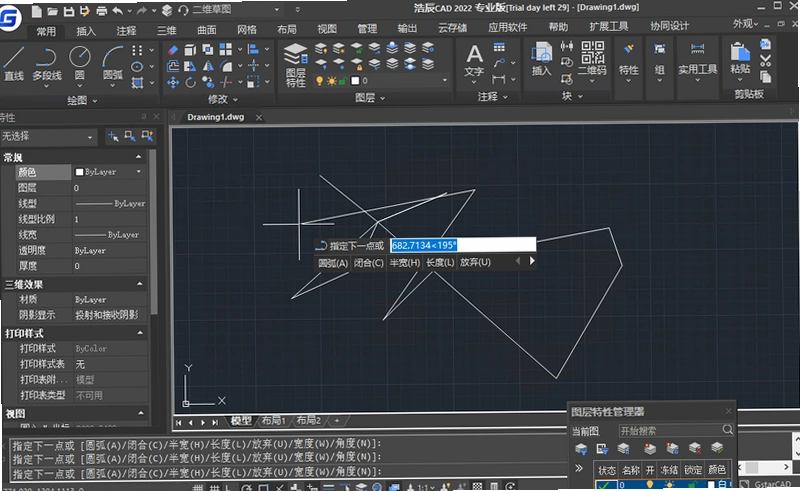Screen dimensions: 800x491
Task: Click the Print icon in quick toolbar
Action: pyautogui.click(x=102, y=11)
